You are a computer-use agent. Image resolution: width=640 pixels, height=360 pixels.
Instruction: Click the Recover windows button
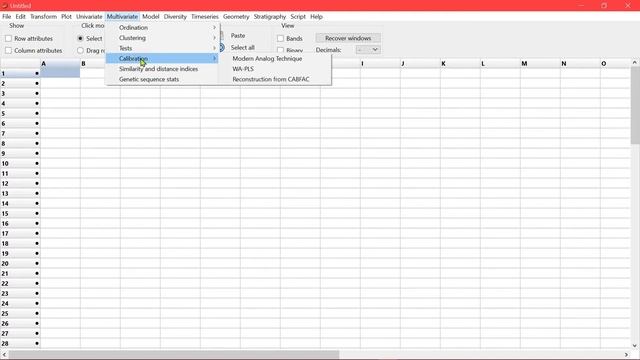click(348, 38)
